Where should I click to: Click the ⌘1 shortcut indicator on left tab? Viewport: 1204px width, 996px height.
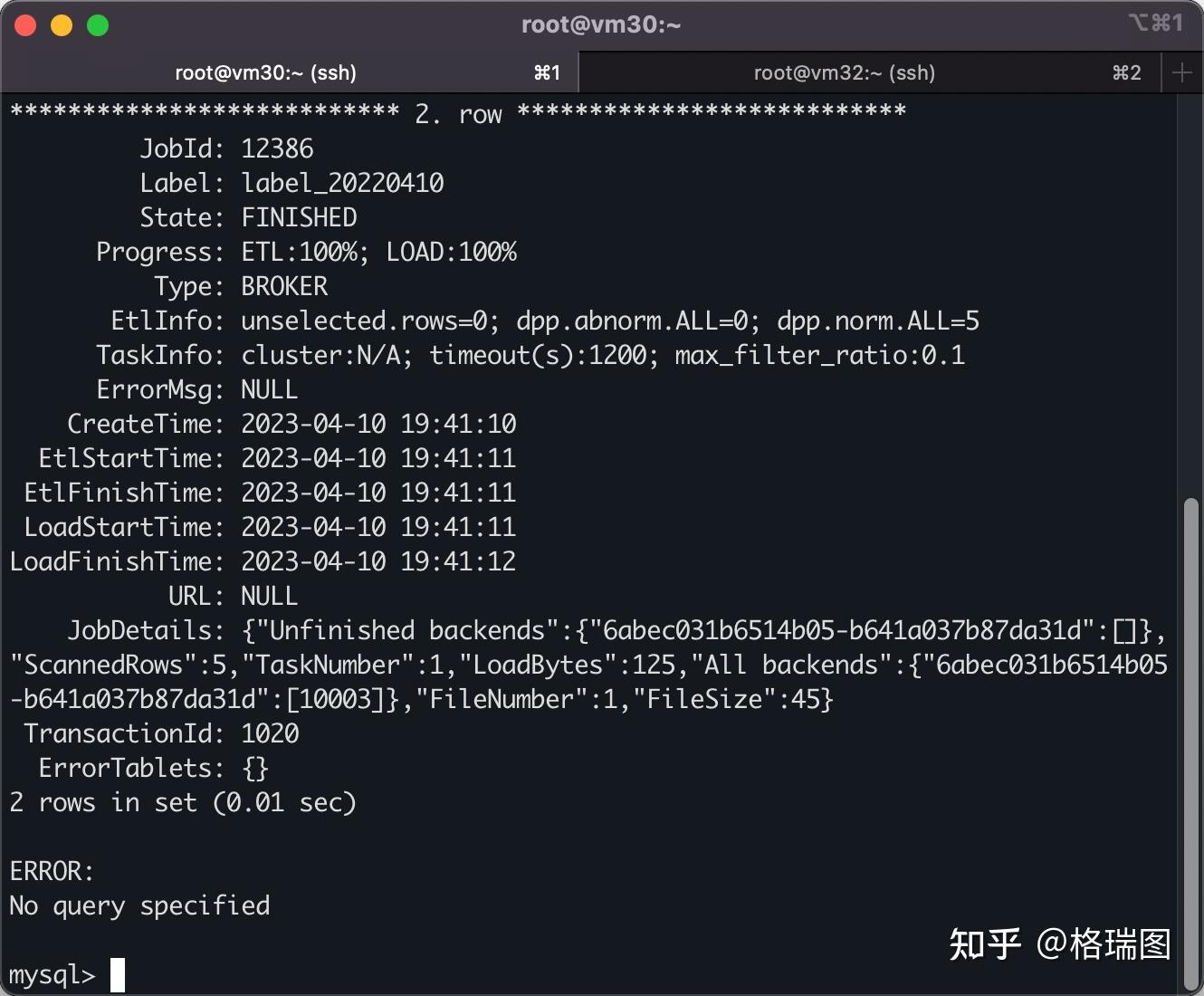pyautogui.click(x=547, y=72)
